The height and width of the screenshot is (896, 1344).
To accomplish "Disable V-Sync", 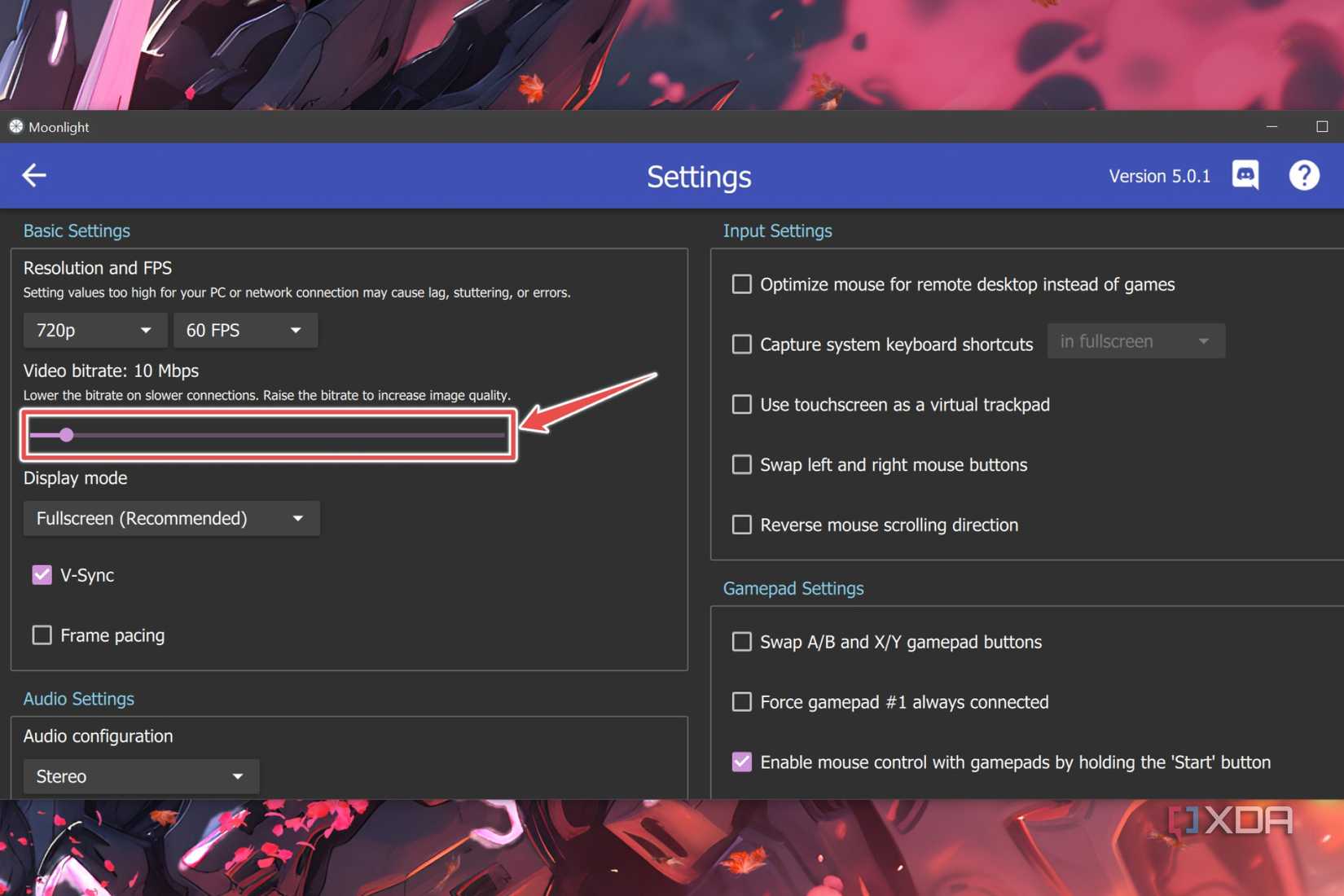I will 42,574.
